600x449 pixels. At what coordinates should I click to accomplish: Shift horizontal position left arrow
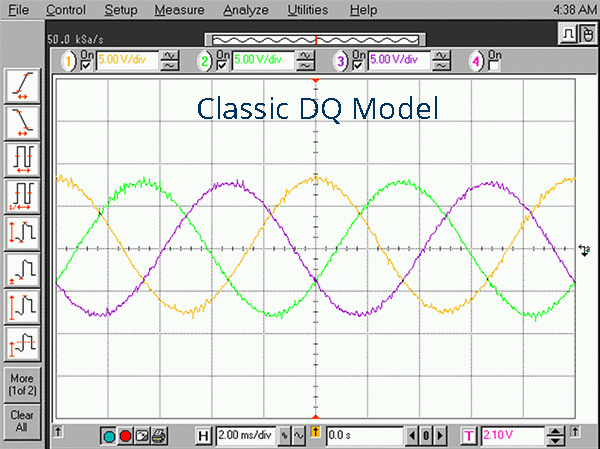pos(412,436)
